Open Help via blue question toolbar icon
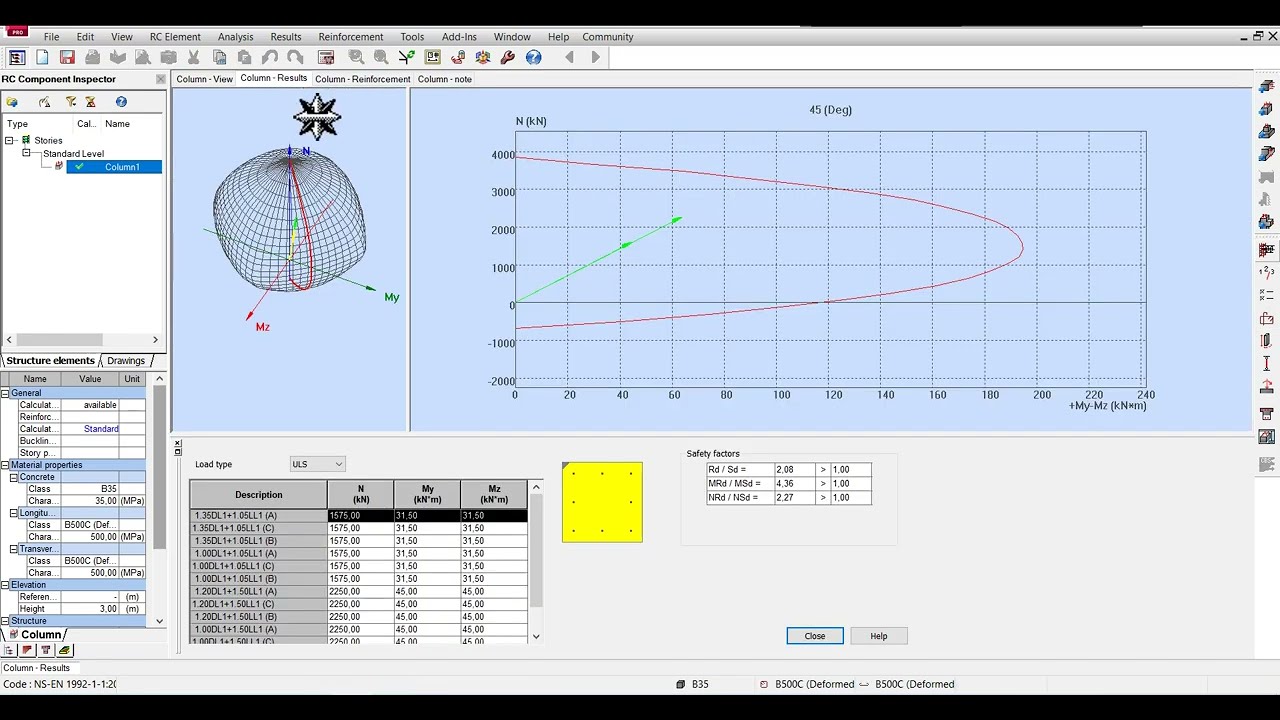The image size is (1280, 720). [533, 58]
